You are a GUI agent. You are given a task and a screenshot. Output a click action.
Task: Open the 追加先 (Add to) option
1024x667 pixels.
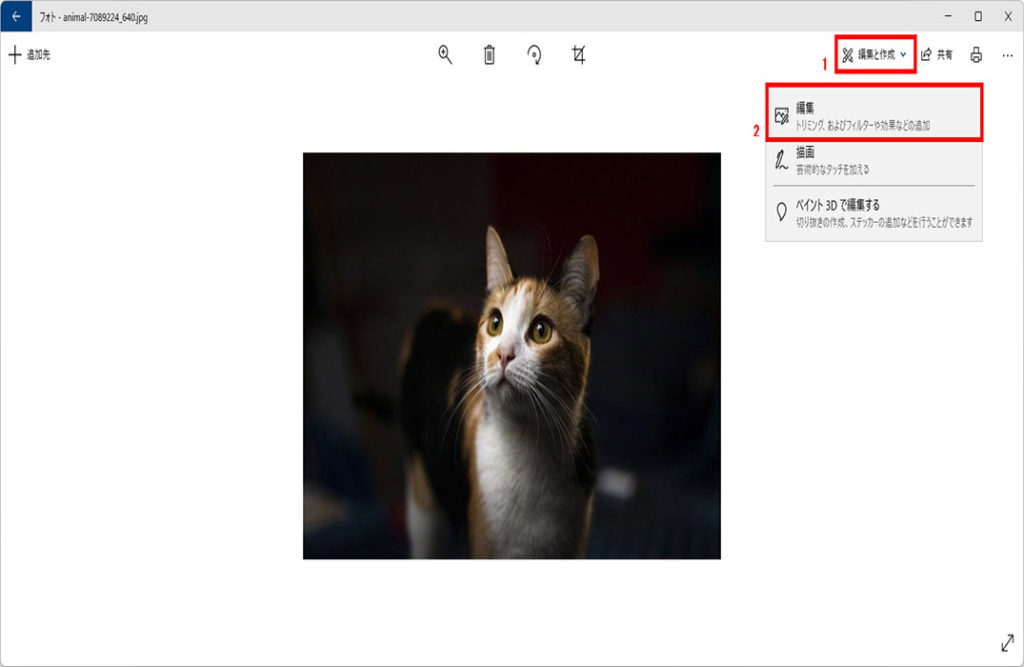(30, 55)
